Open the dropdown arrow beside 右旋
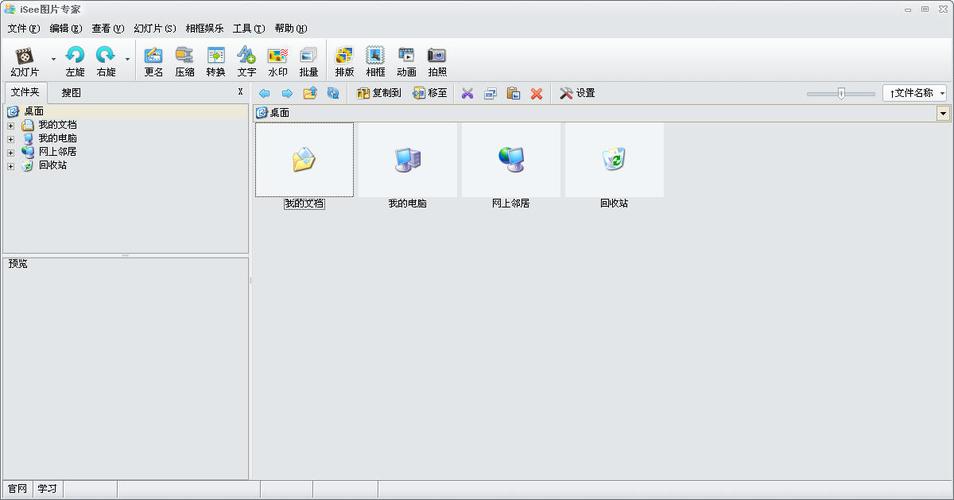 tap(127, 59)
